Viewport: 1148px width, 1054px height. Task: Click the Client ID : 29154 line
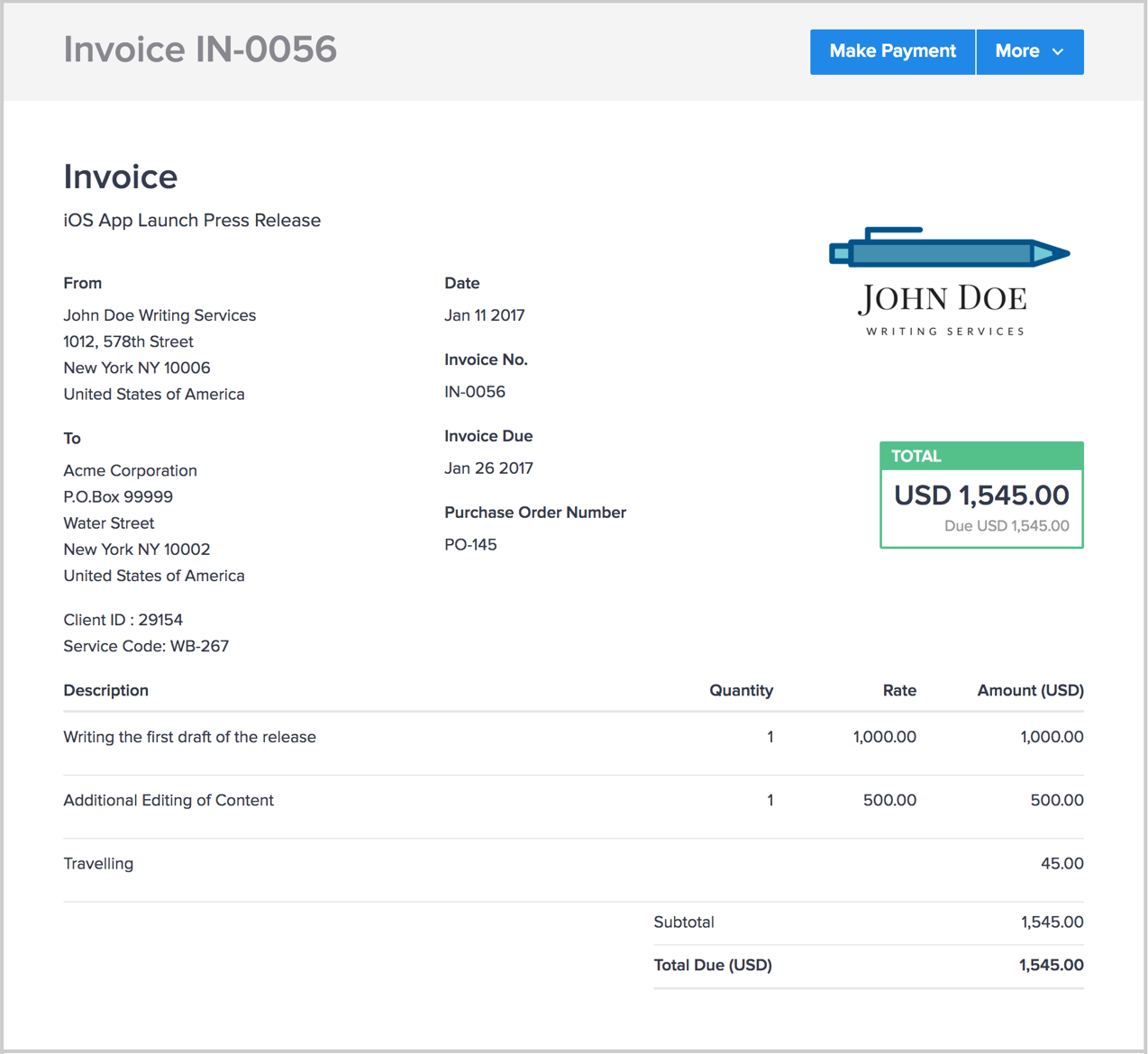click(x=123, y=620)
